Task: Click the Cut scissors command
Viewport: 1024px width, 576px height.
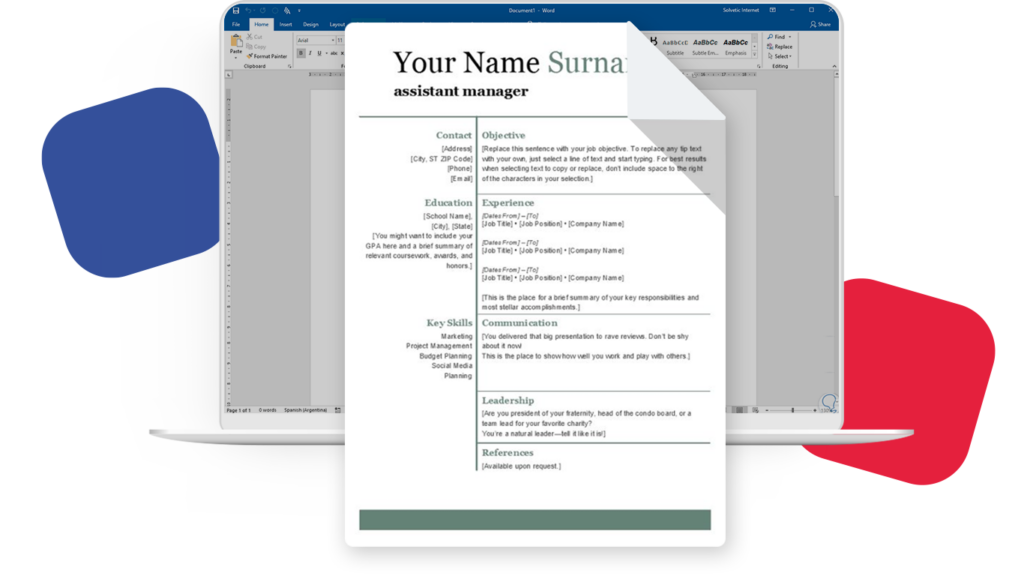Action: click(x=254, y=37)
